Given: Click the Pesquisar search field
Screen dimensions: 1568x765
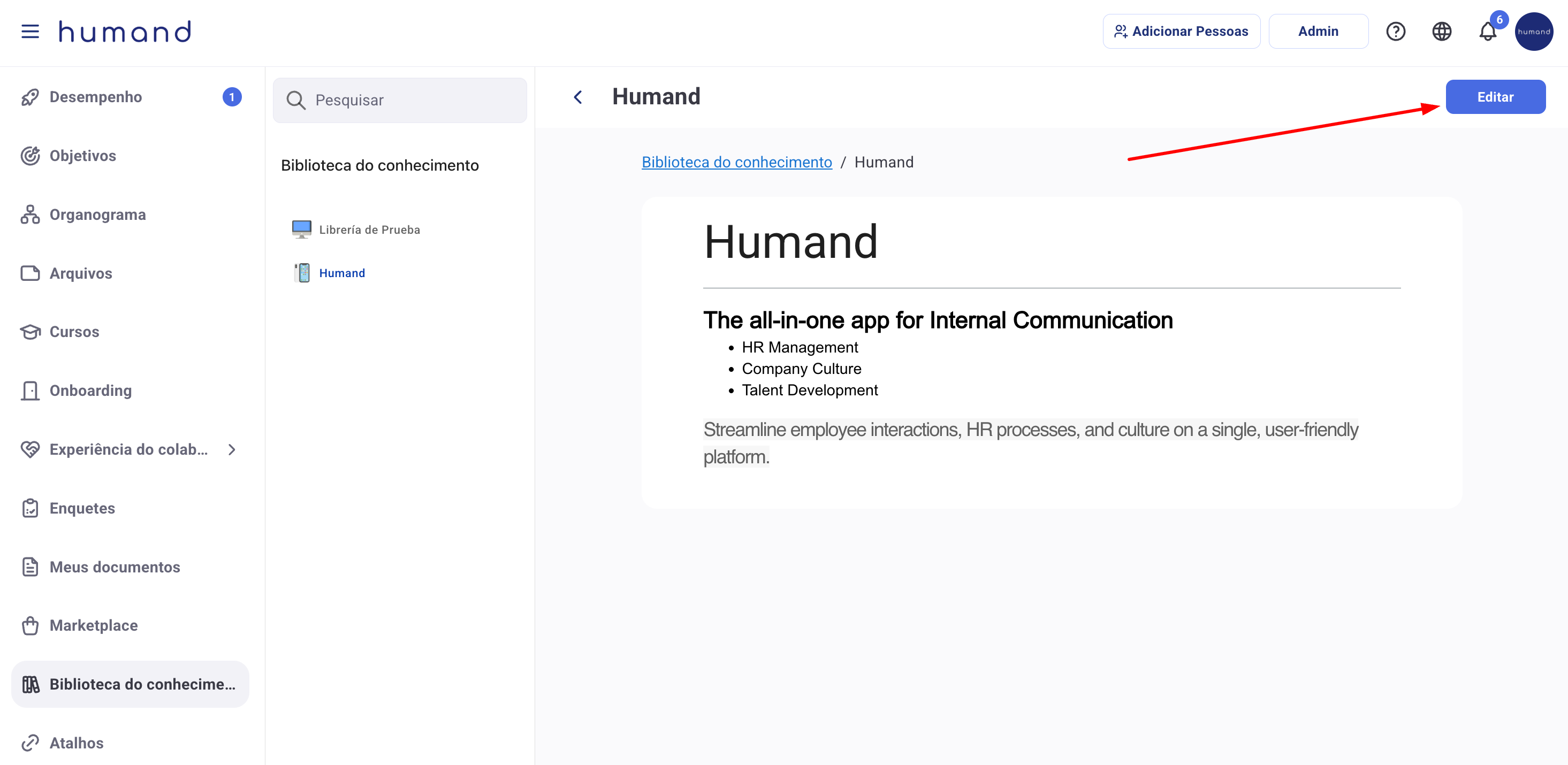Looking at the screenshot, I should pos(400,100).
